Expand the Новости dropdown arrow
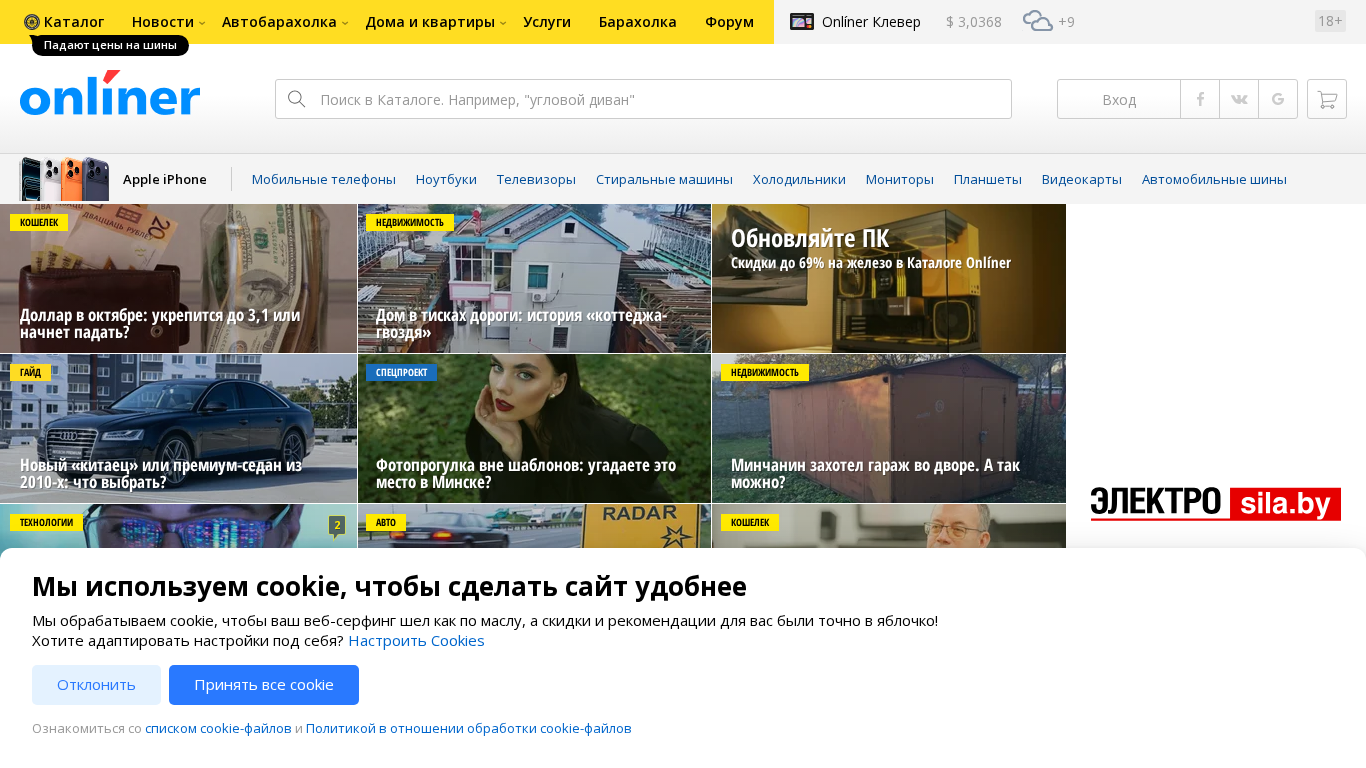The height and width of the screenshot is (768, 1366). point(202,23)
